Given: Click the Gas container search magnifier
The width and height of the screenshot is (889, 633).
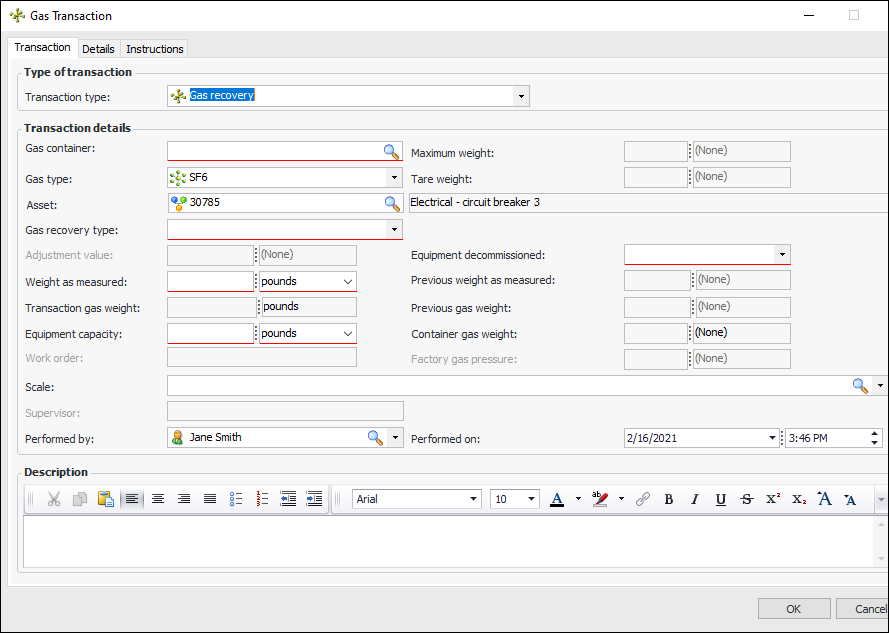Looking at the screenshot, I should click(x=391, y=151).
